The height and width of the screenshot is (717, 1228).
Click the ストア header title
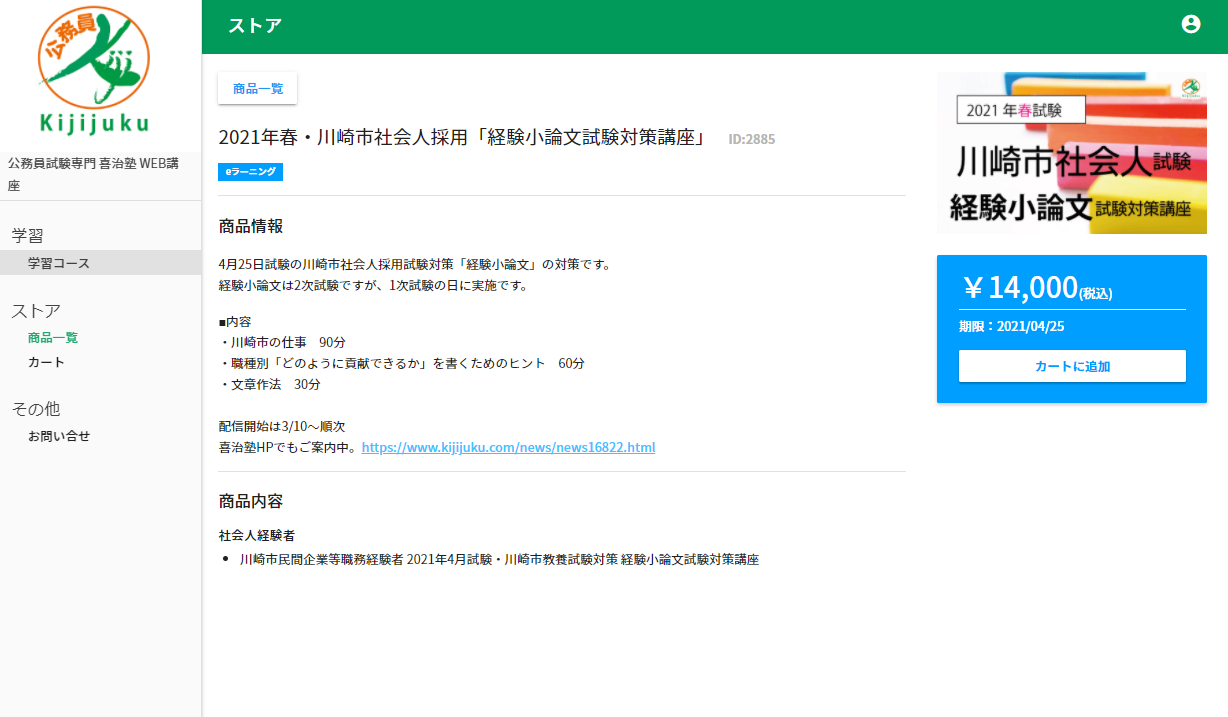[x=255, y=26]
